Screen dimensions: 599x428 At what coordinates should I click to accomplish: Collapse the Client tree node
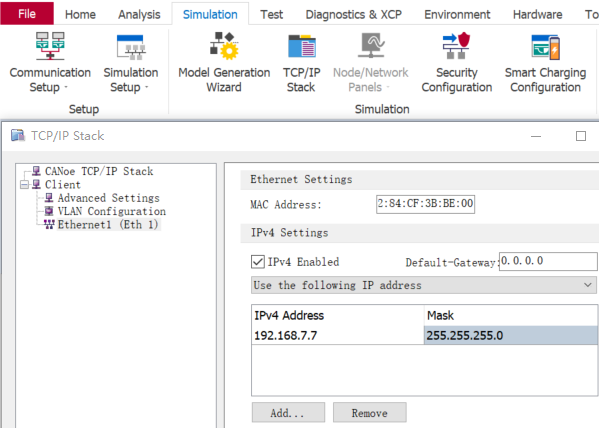pyautogui.click(x=24, y=185)
